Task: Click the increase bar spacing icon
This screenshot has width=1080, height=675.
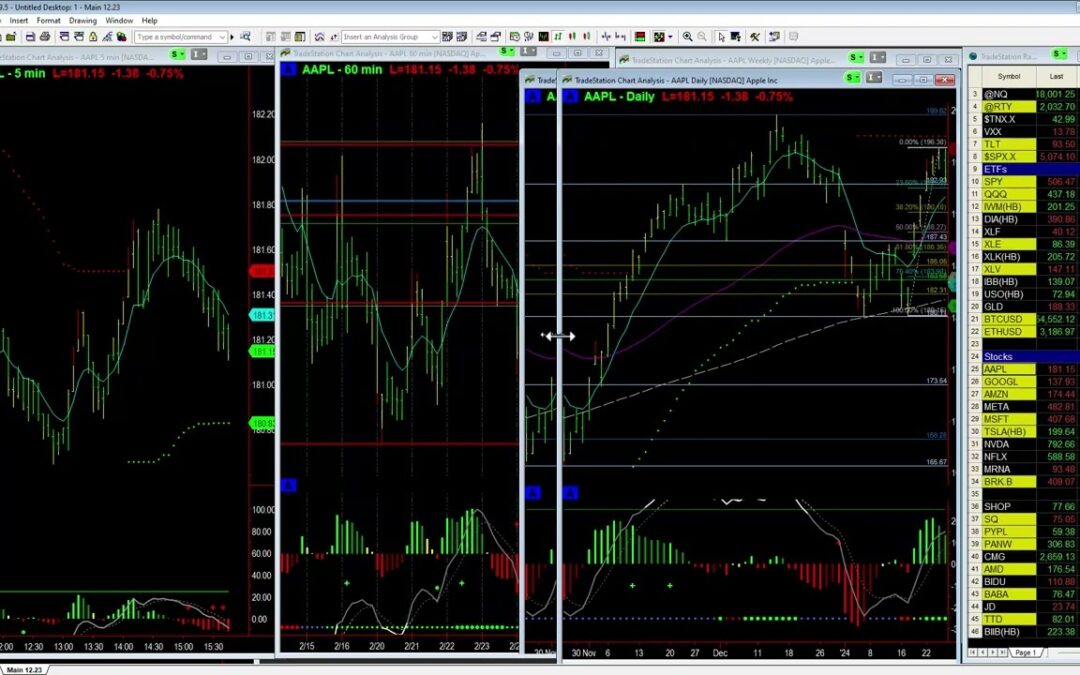Action: click(x=621, y=37)
